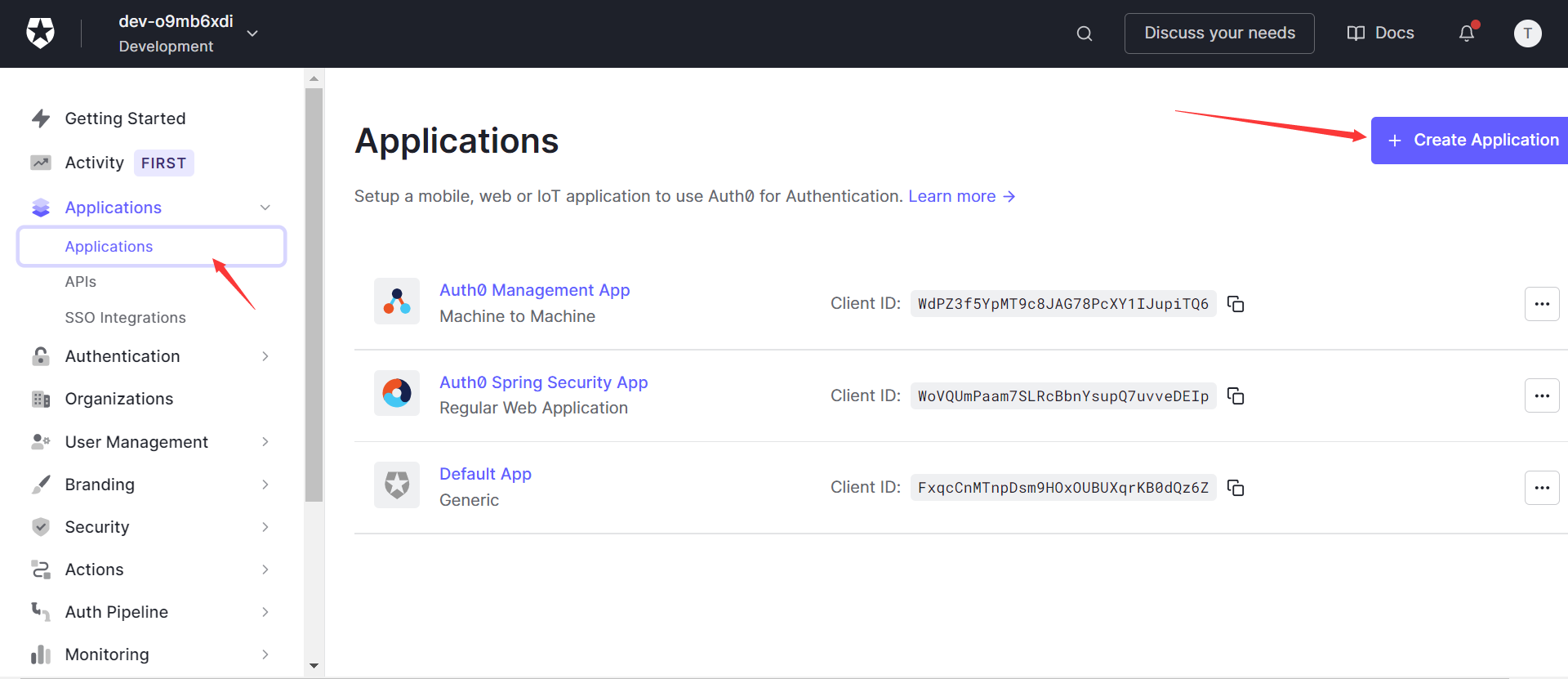Open the Organizations menu item
The image size is (1568, 679).
coord(119,399)
